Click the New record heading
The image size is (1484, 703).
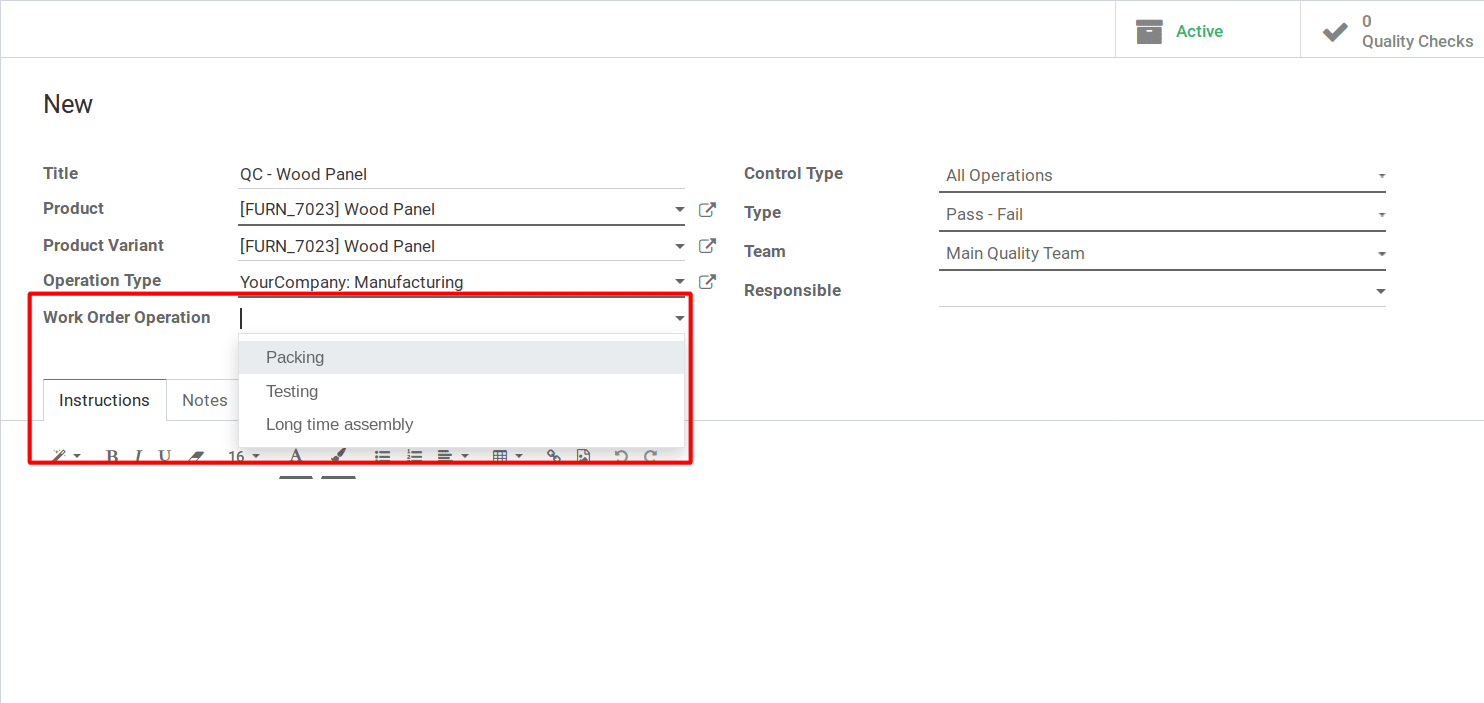68,104
